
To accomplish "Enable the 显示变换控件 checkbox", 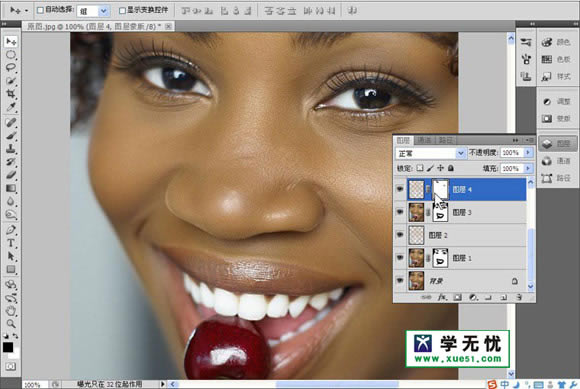I will (122, 10).
